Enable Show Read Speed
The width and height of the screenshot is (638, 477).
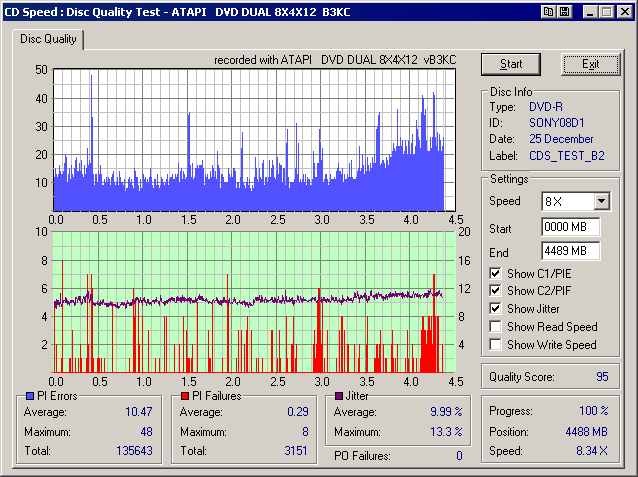(497, 327)
